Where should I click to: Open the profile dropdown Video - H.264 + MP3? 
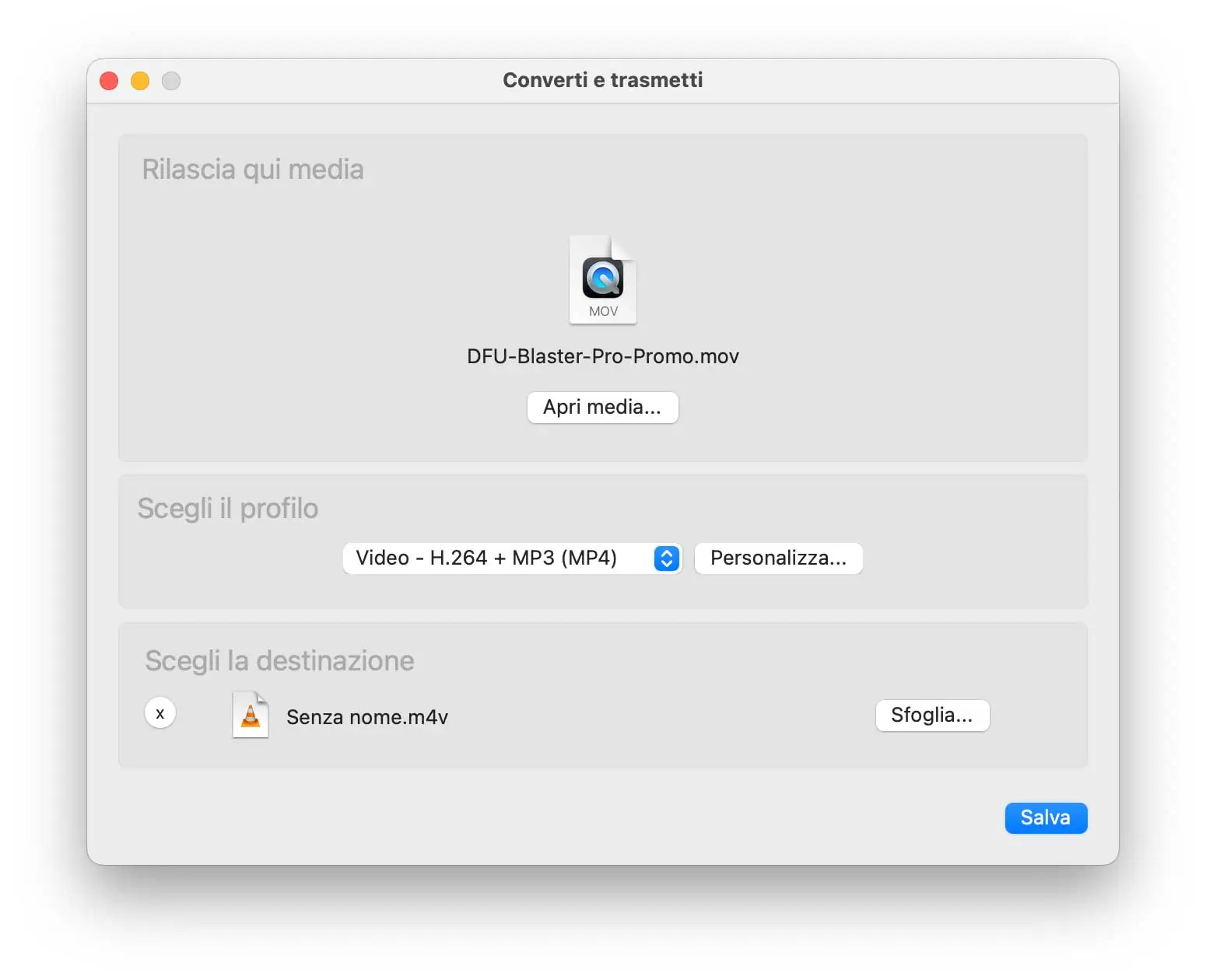[512, 558]
